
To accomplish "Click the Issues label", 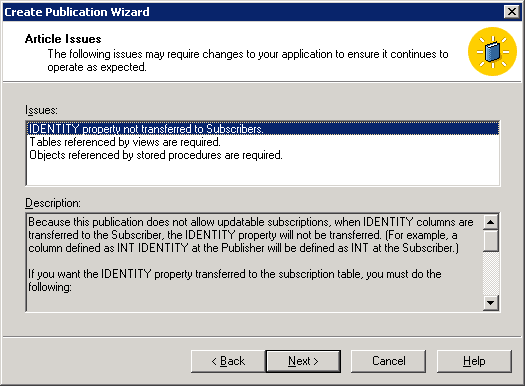I will [x=41, y=110].
